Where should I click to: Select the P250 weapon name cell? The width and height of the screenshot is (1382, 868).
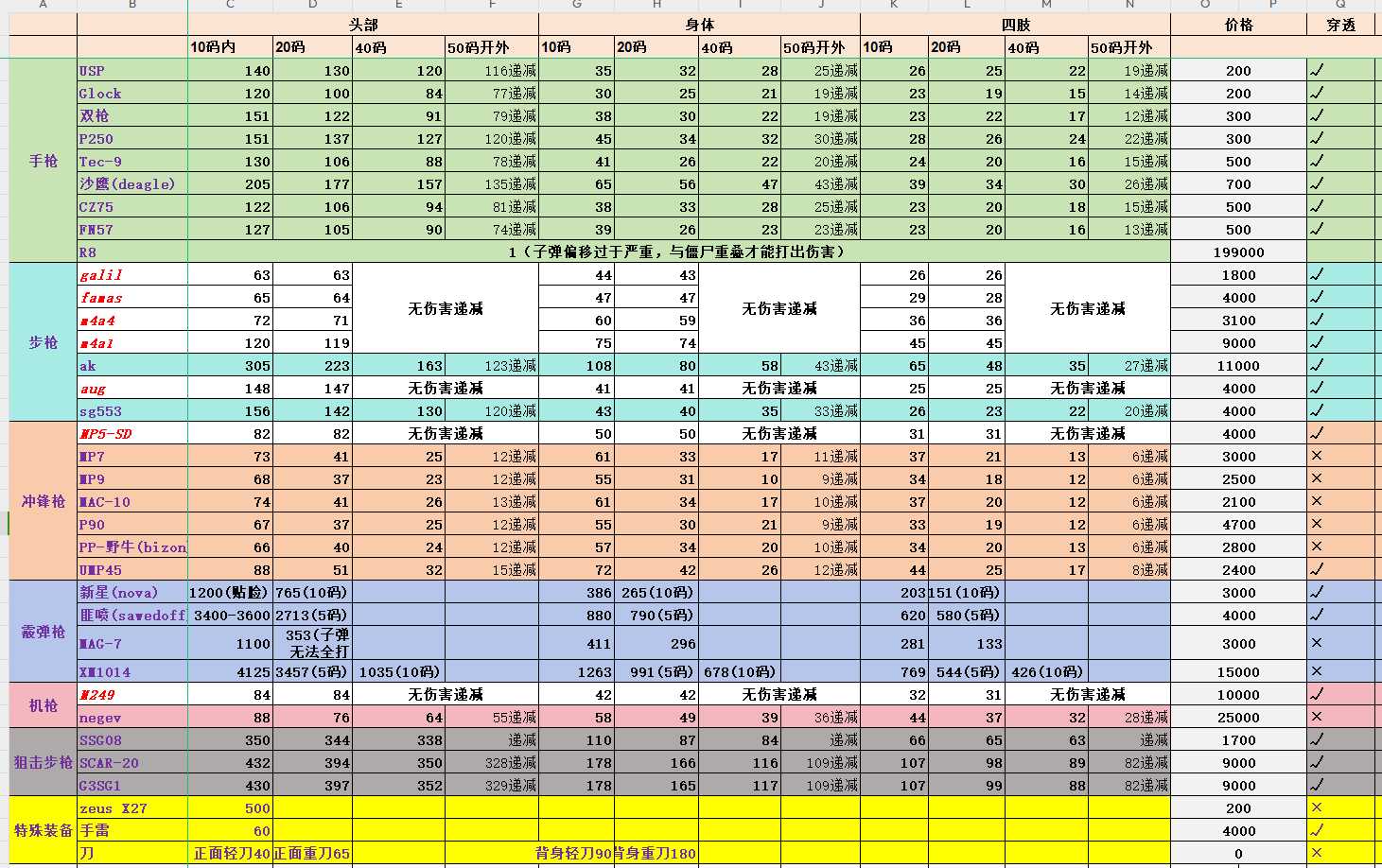pos(132,138)
